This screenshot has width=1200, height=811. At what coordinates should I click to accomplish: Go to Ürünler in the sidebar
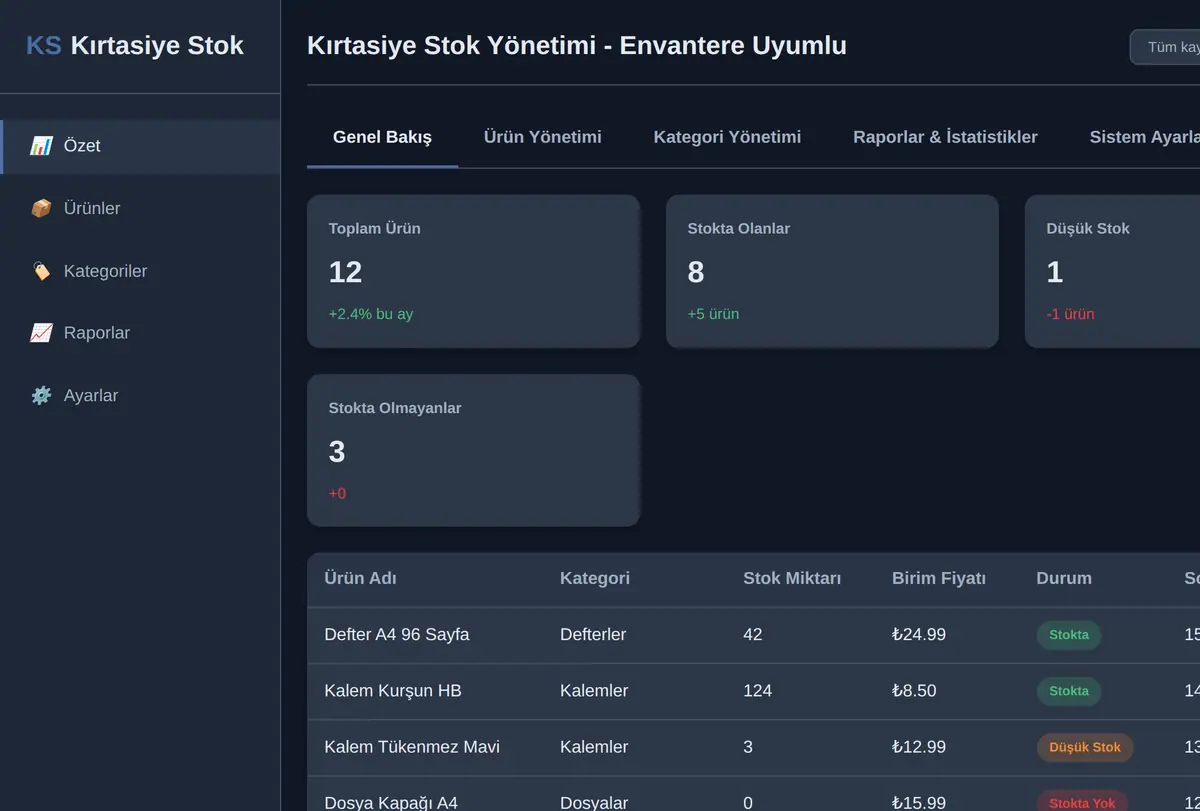coord(140,209)
